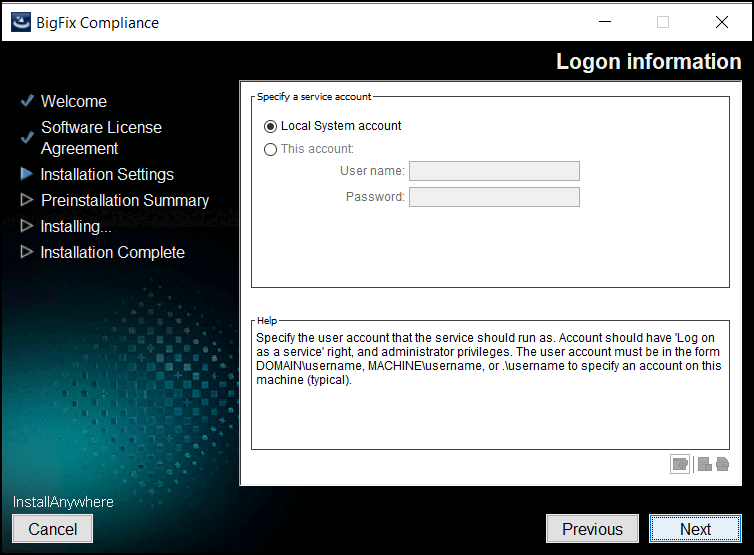Go back with the Previous button
Screen dimensions: 754x555
592,529
